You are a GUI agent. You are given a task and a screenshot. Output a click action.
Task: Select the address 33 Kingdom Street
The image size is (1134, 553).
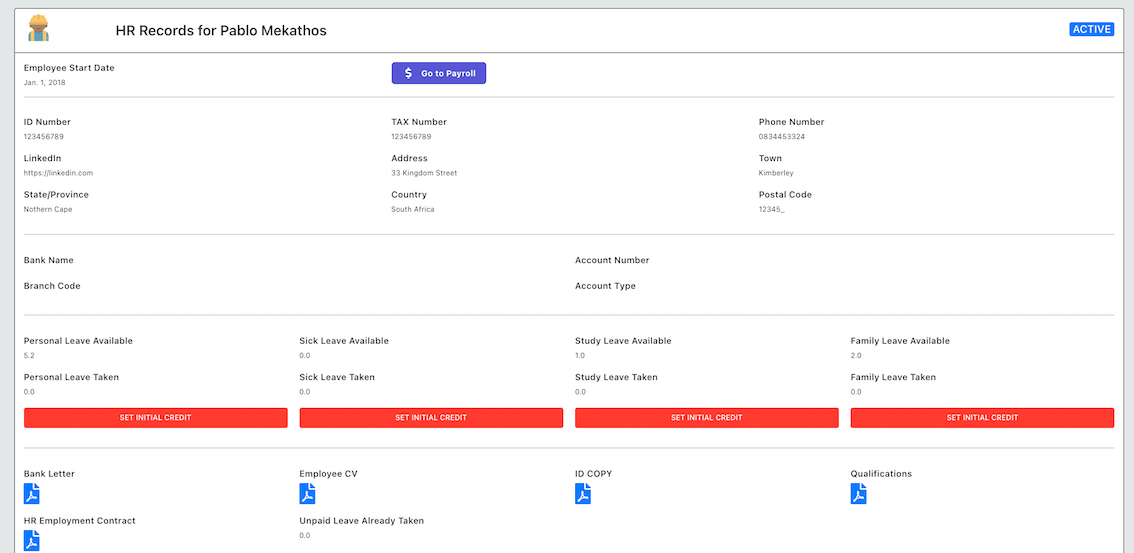(x=425, y=173)
